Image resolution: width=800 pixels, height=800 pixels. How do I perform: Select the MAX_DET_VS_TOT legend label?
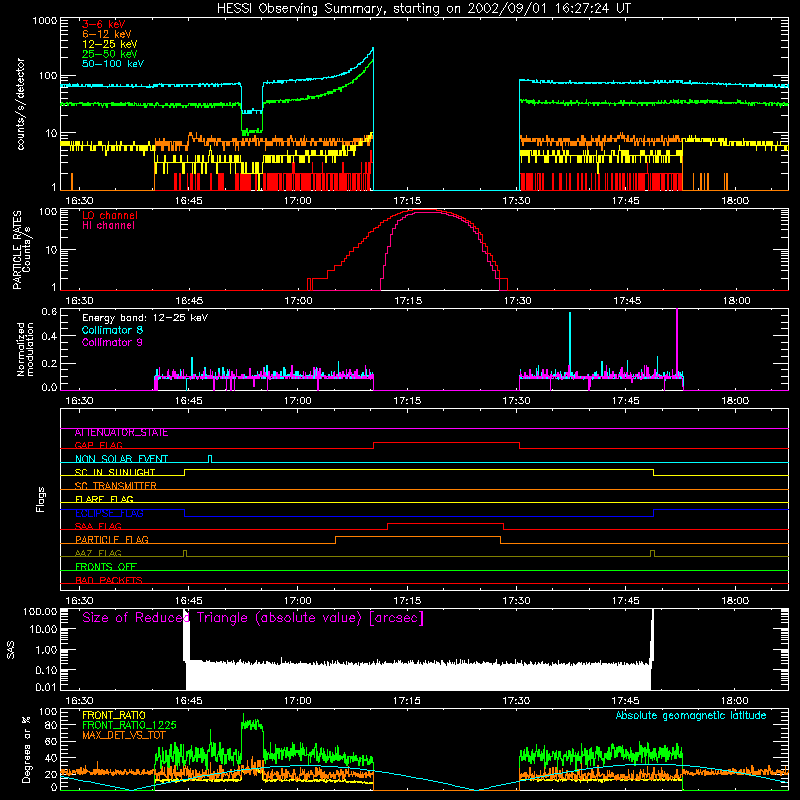pyautogui.click(x=124, y=735)
